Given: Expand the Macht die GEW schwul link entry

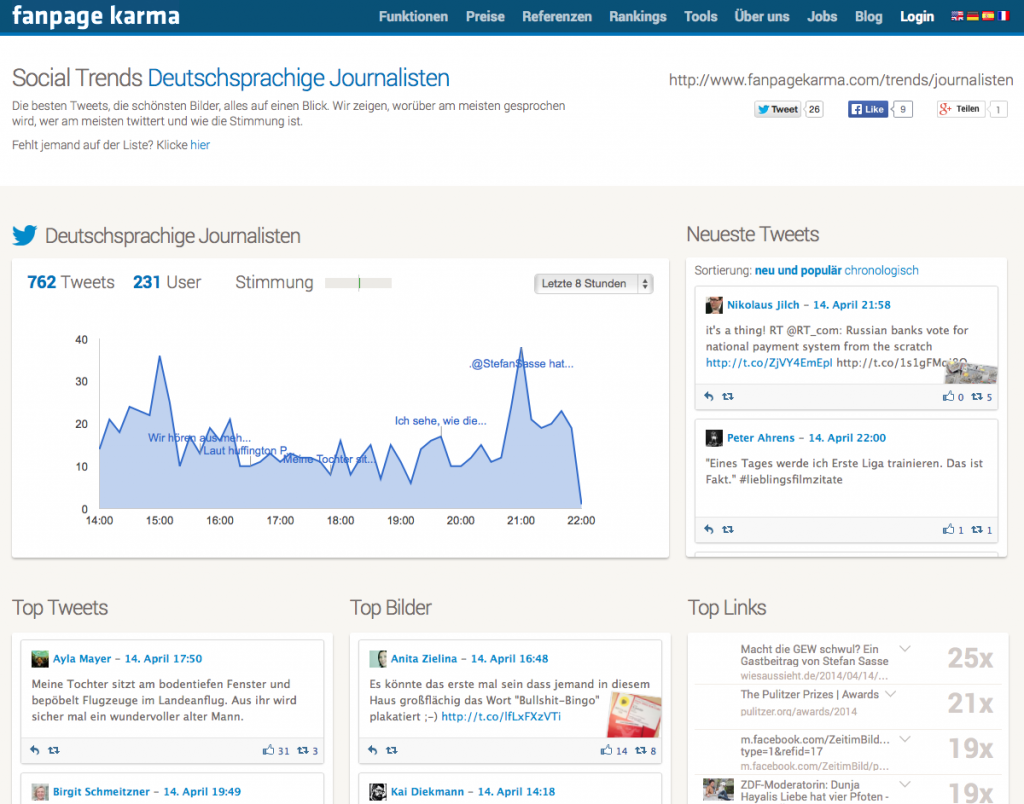Looking at the screenshot, I should [905, 649].
